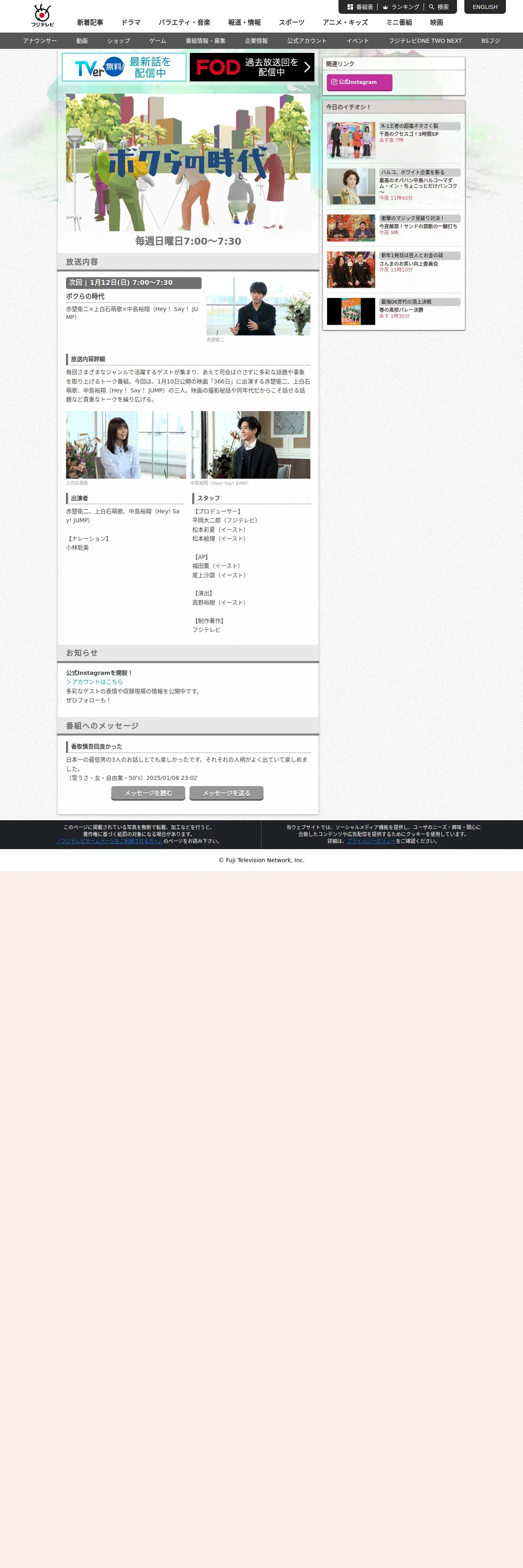Go to フジテレビONE TWO NEXT

[x=425, y=41]
